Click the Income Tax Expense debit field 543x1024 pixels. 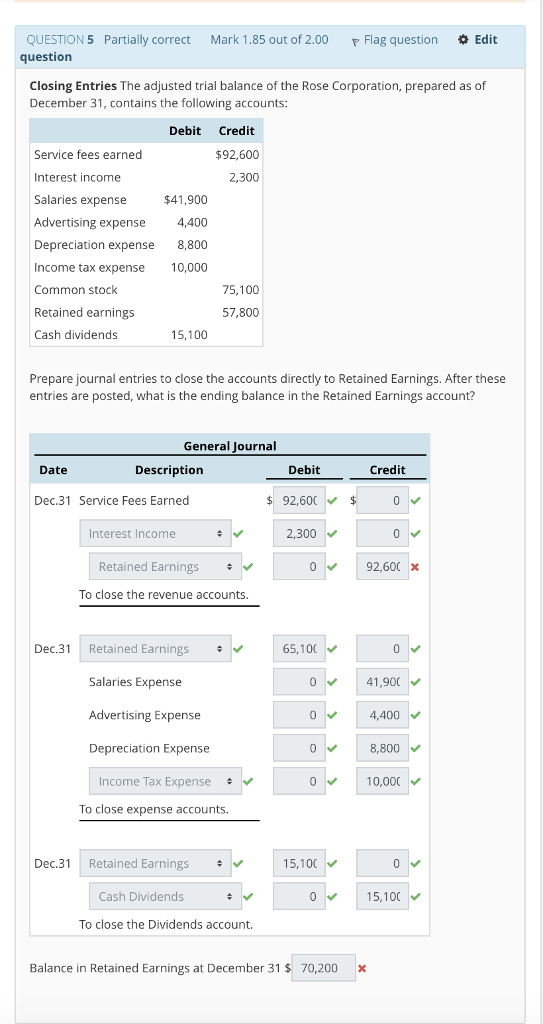[299, 781]
